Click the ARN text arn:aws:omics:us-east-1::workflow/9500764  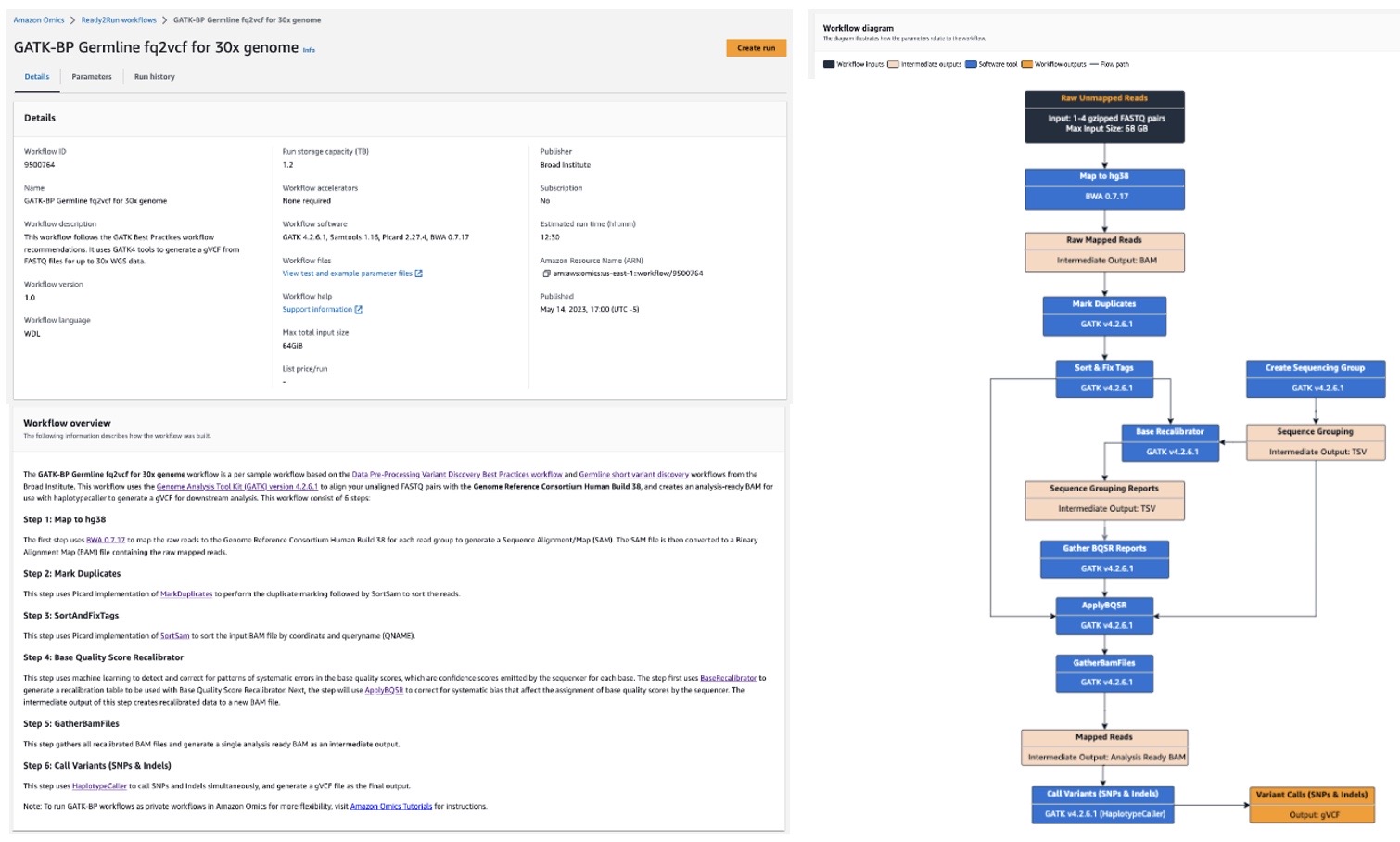628,274
